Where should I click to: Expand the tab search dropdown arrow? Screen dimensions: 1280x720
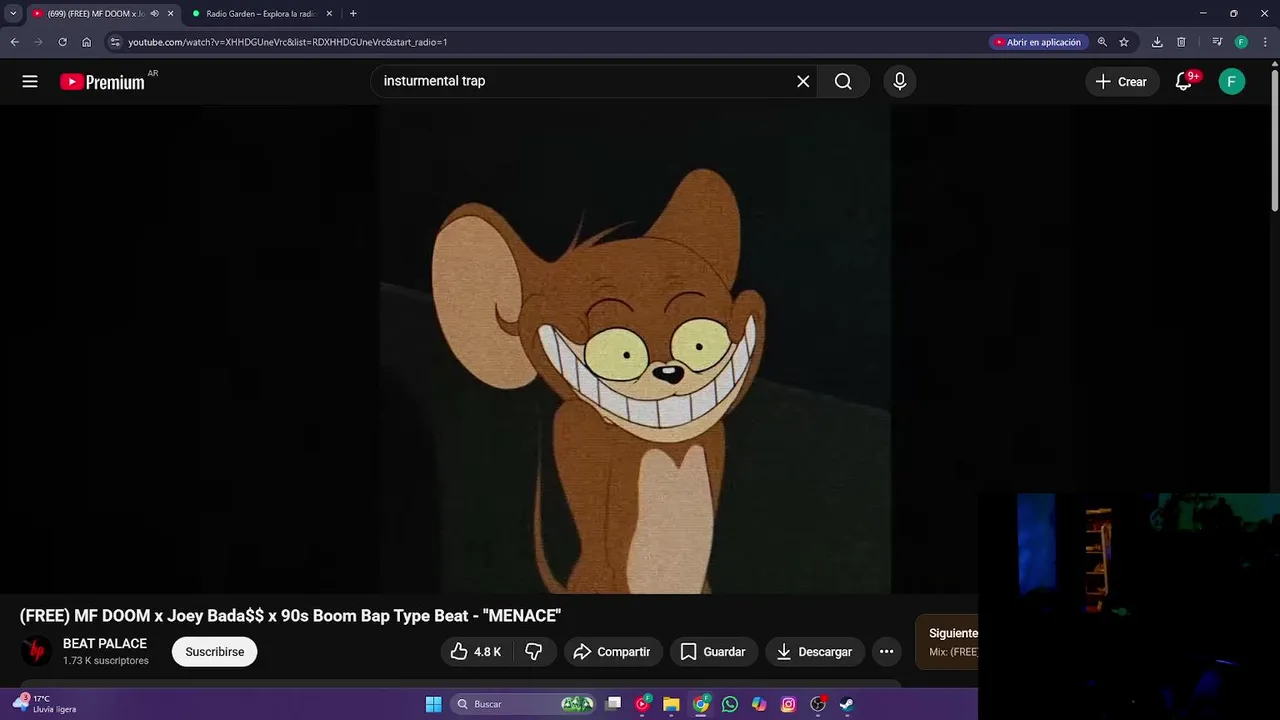pos(13,14)
